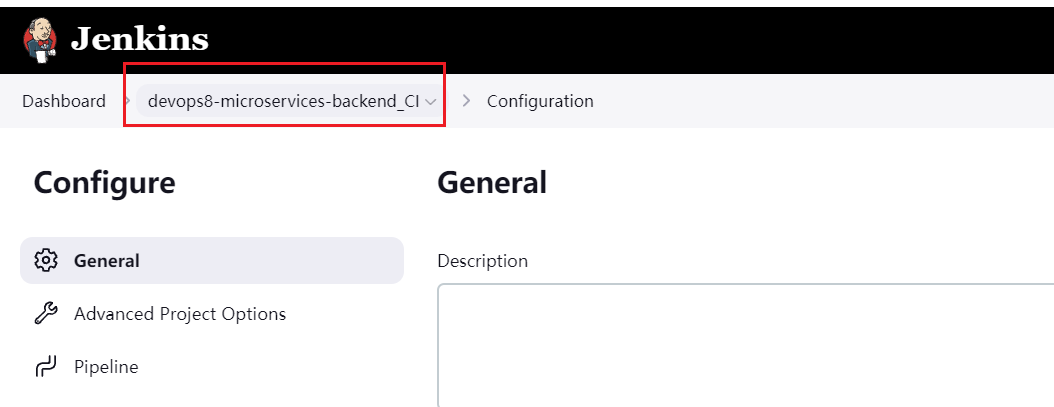This screenshot has height=407, width=1054.
Task: Expand the dropdown chevron beside devops8-microservices-backend_CI
Action: pyautogui.click(x=431, y=102)
